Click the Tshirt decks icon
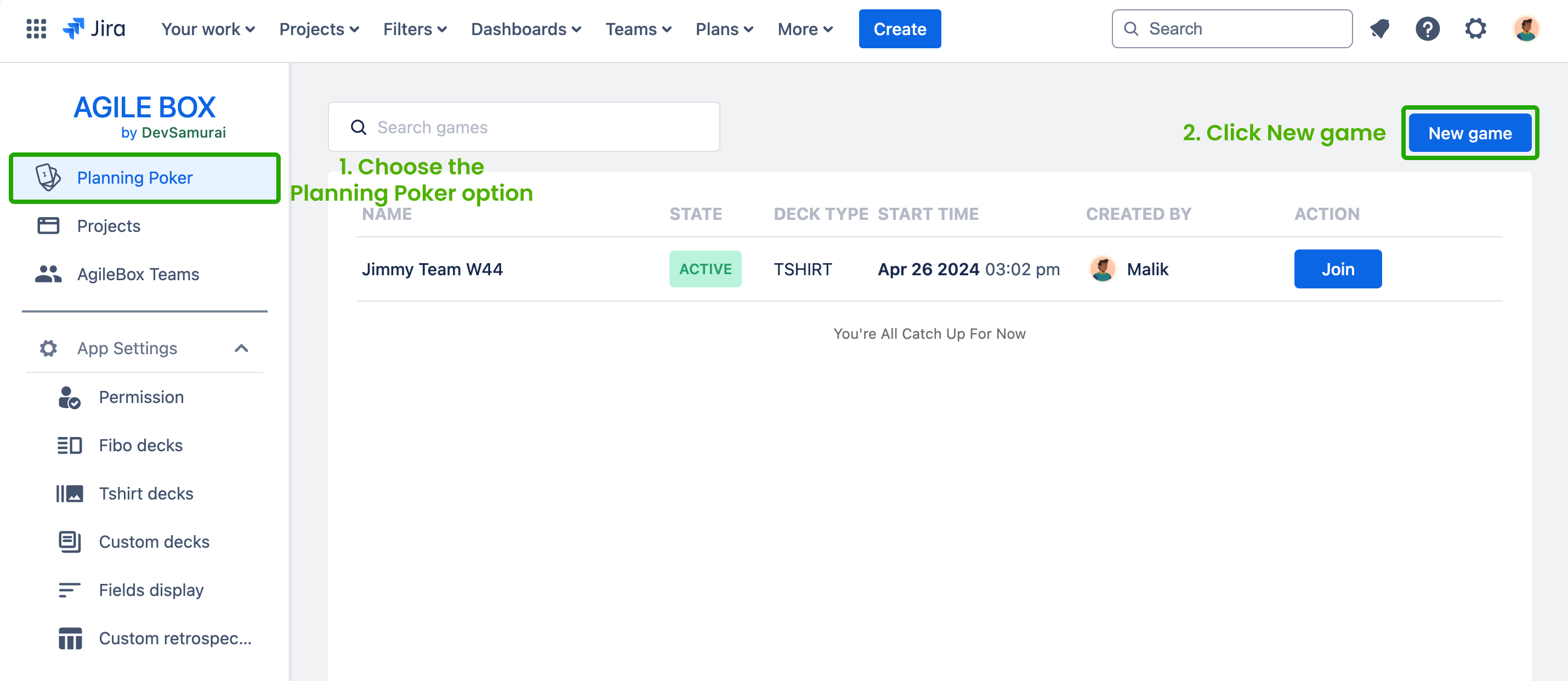 (x=70, y=493)
